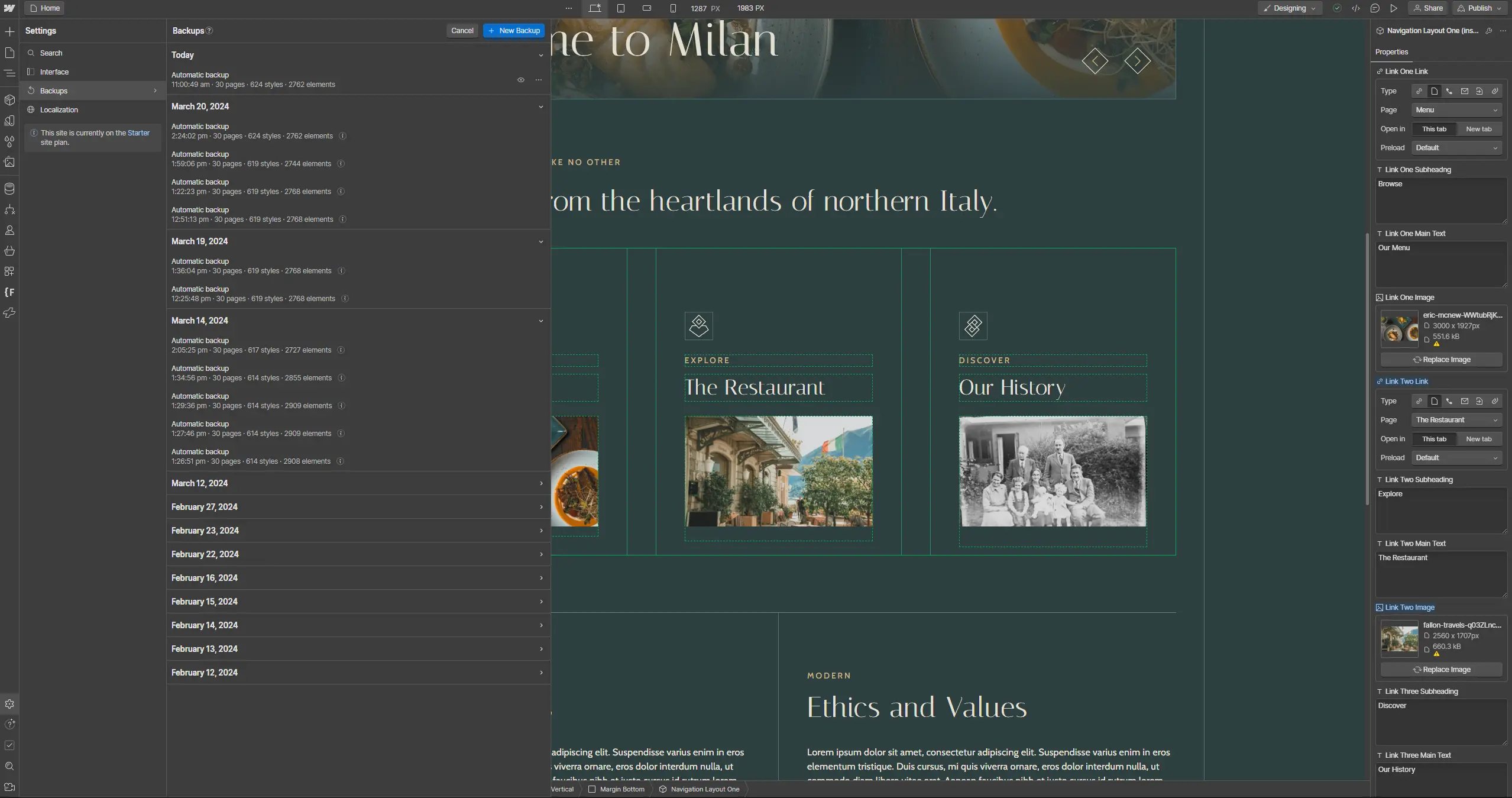1512x798 pixels.
Task: Select mobile portrait breakpoint icon
Action: pyautogui.click(x=673, y=8)
